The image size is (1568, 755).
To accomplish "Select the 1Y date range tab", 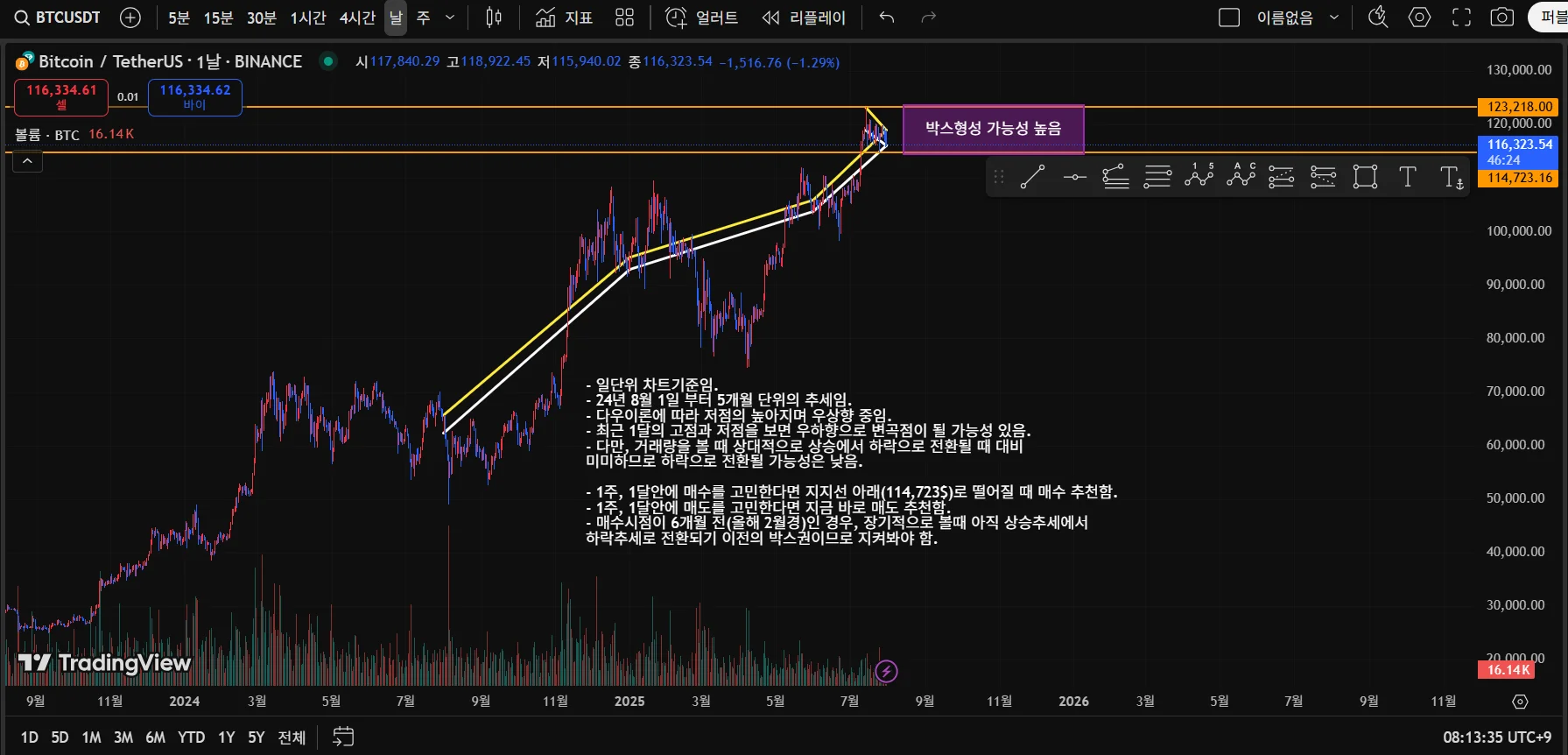I will pos(227,737).
